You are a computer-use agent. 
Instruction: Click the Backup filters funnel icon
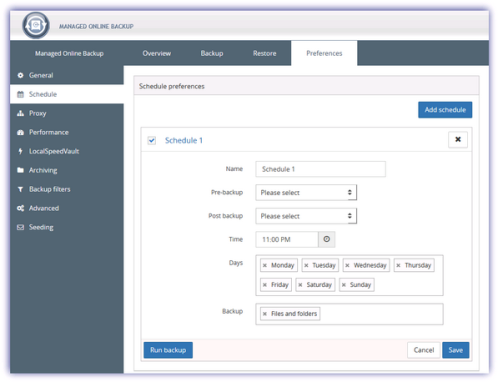pyautogui.click(x=20, y=189)
